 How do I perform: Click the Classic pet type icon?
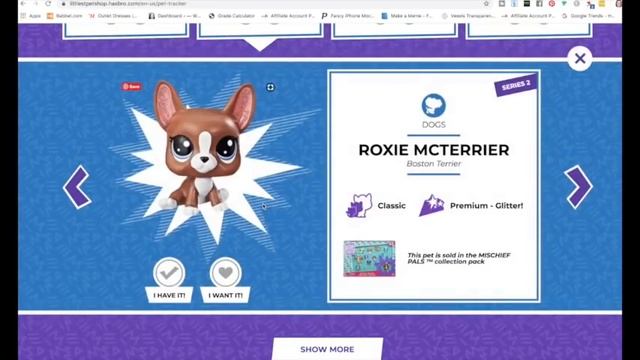[x=359, y=205]
